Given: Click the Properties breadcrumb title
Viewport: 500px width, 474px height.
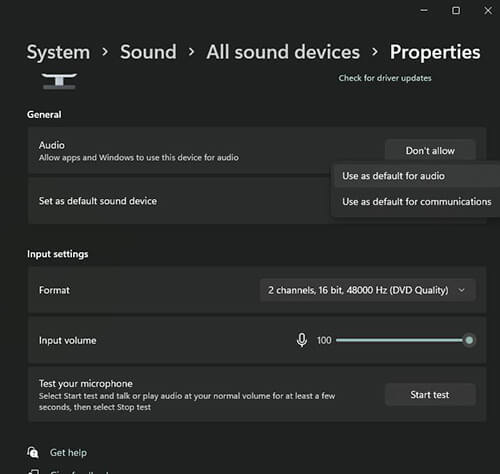Looking at the screenshot, I should (x=435, y=52).
